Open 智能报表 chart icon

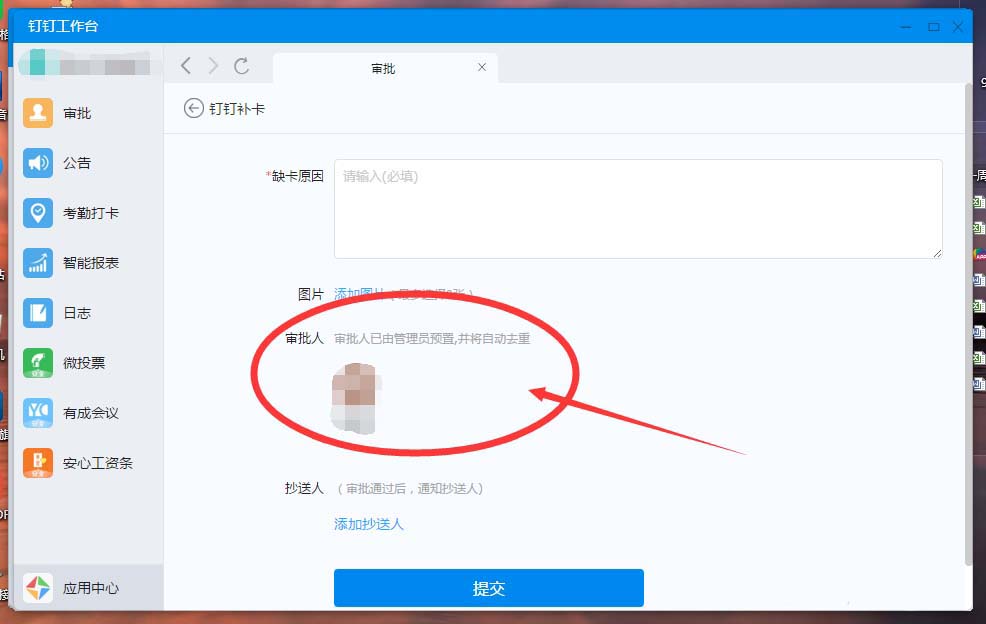(x=38, y=263)
